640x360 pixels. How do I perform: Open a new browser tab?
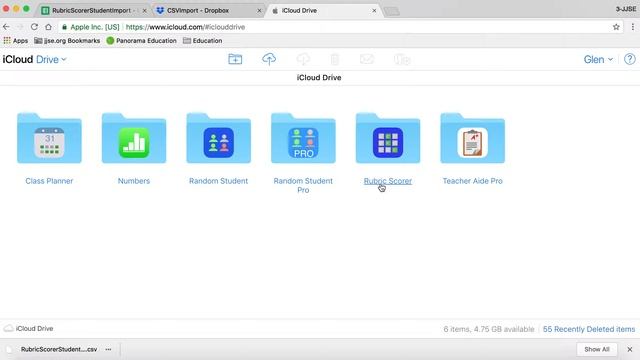[392, 11]
